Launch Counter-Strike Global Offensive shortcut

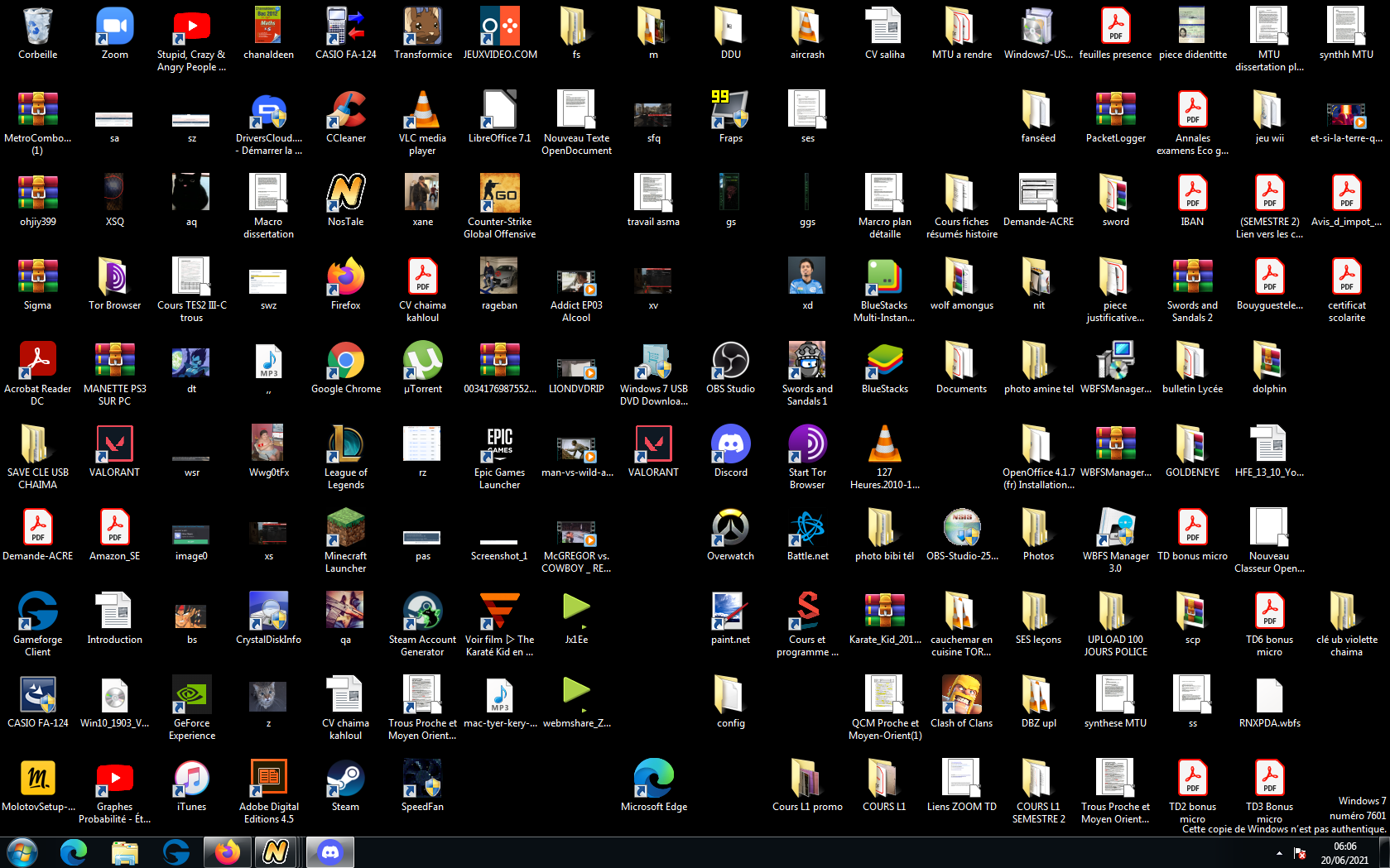click(499, 206)
